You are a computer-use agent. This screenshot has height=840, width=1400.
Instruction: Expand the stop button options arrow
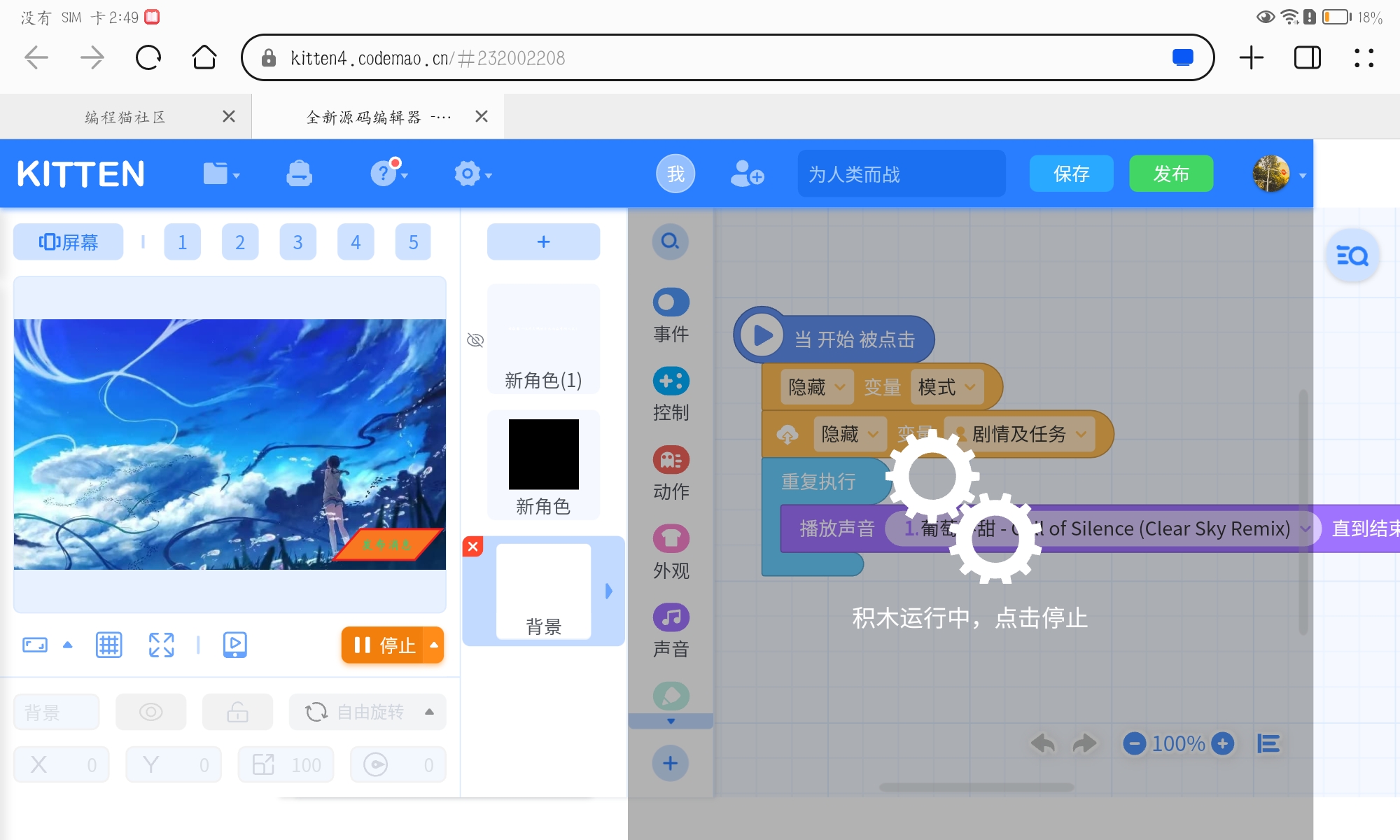[434, 645]
